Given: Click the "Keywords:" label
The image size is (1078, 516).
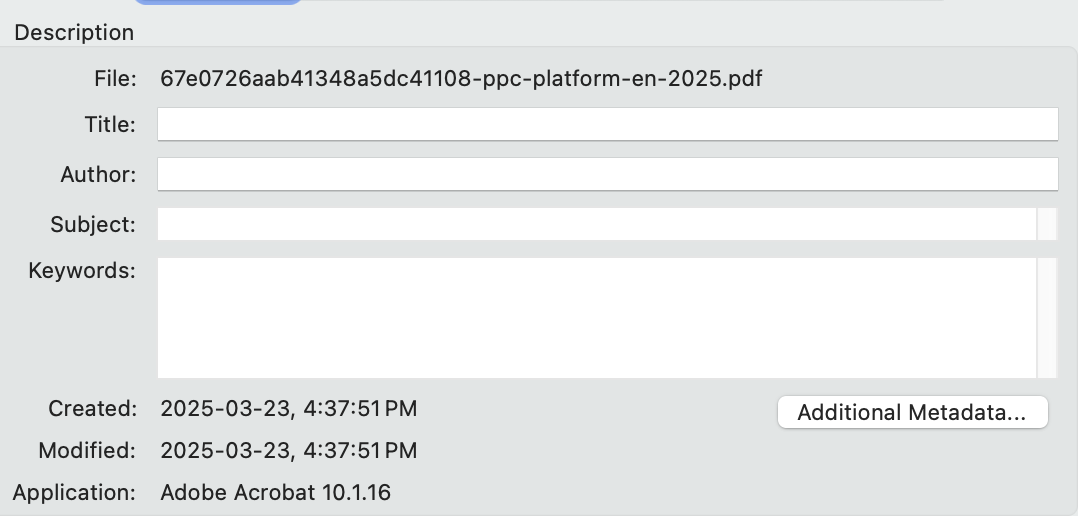Looking at the screenshot, I should (x=82, y=270).
